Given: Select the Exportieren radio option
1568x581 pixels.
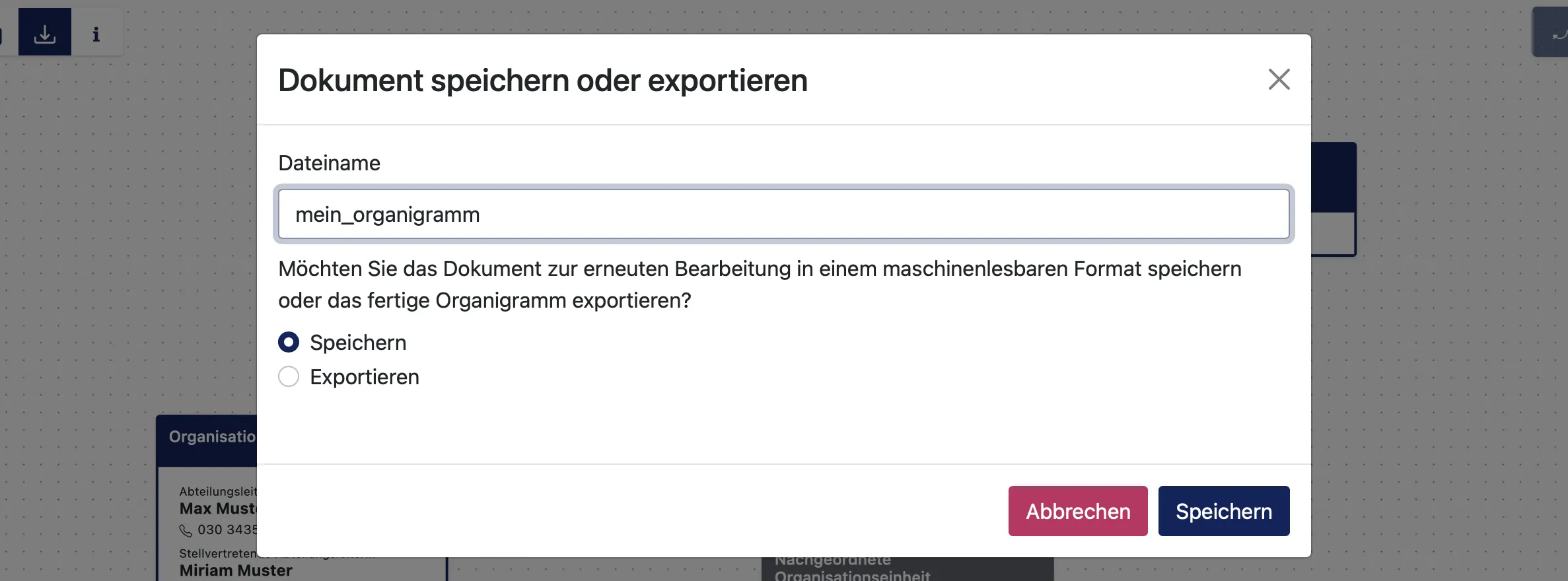Looking at the screenshot, I should tap(289, 376).
